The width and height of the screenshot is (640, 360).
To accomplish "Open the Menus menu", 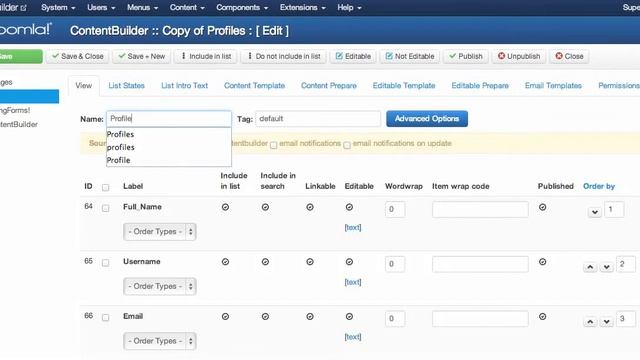I will pos(142,8).
